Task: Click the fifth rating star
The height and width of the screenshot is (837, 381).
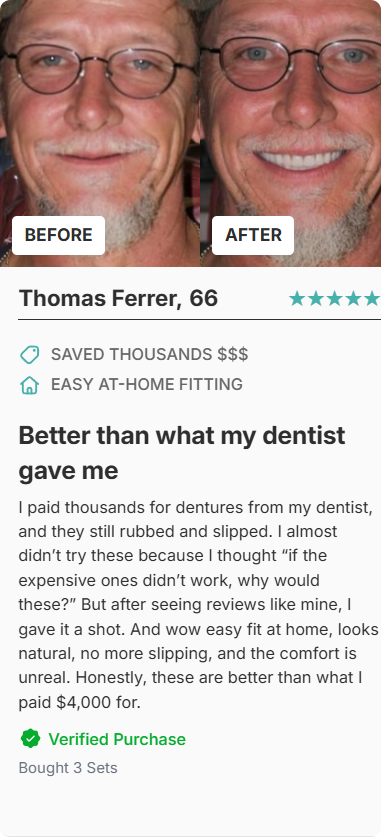Action: click(372, 299)
